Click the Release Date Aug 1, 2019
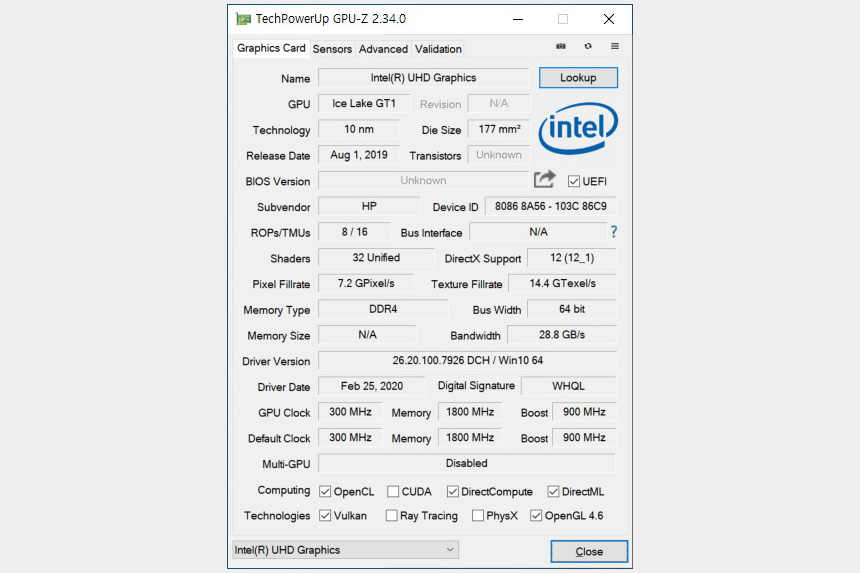 tap(359, 155)
